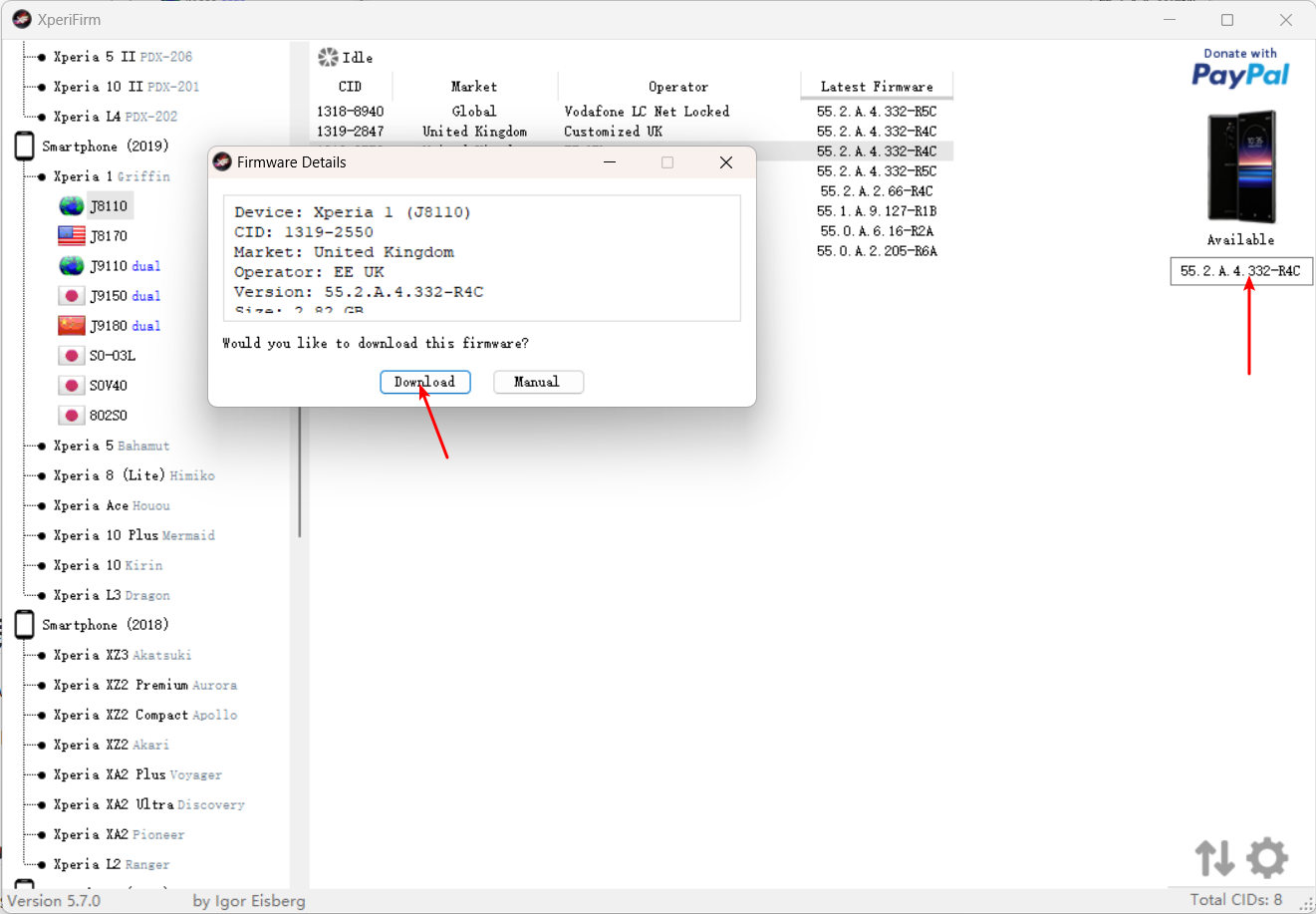Click the up-down arrows icon
1316x914 pixels.
pos(1214,857)
